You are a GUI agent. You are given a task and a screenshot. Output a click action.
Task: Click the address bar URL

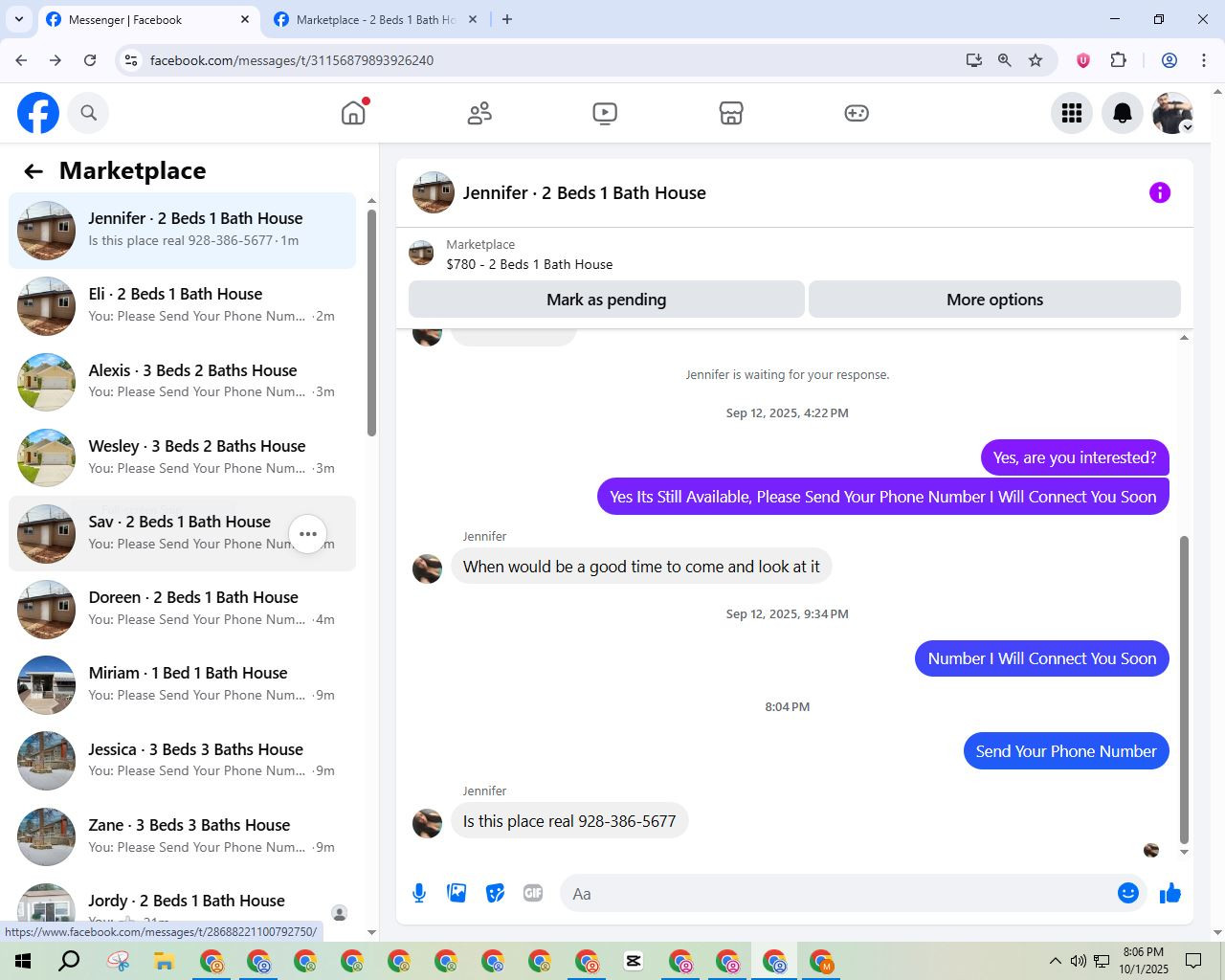click(x=292, y=60)
